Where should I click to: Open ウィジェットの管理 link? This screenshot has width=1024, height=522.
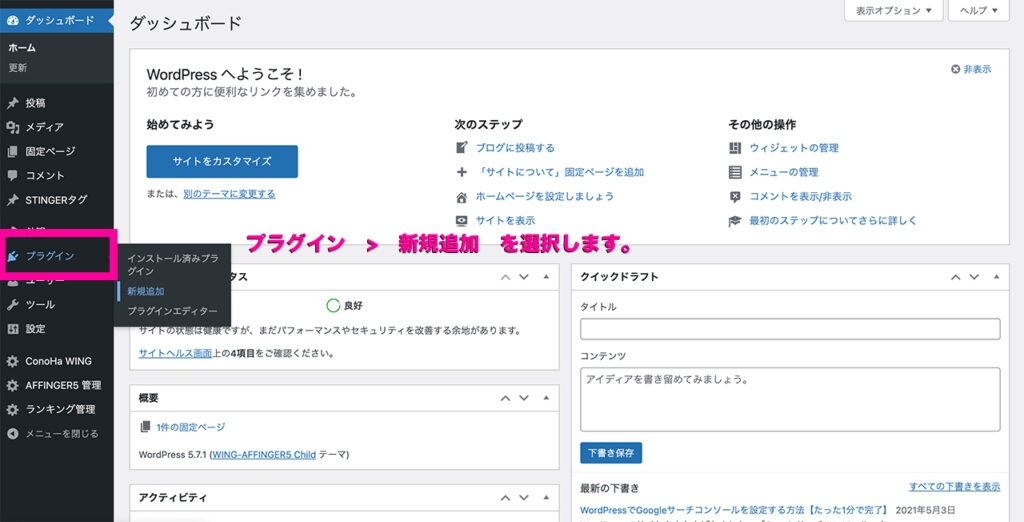(793, 148)
